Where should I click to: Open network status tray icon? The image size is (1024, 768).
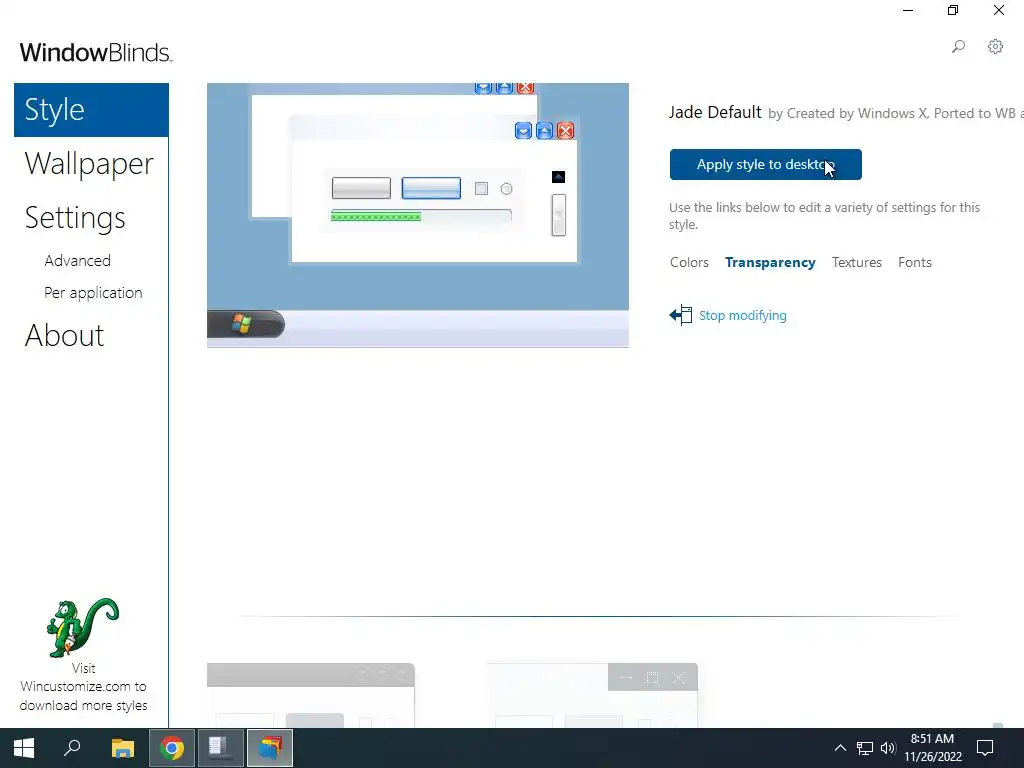pos(865,748)
